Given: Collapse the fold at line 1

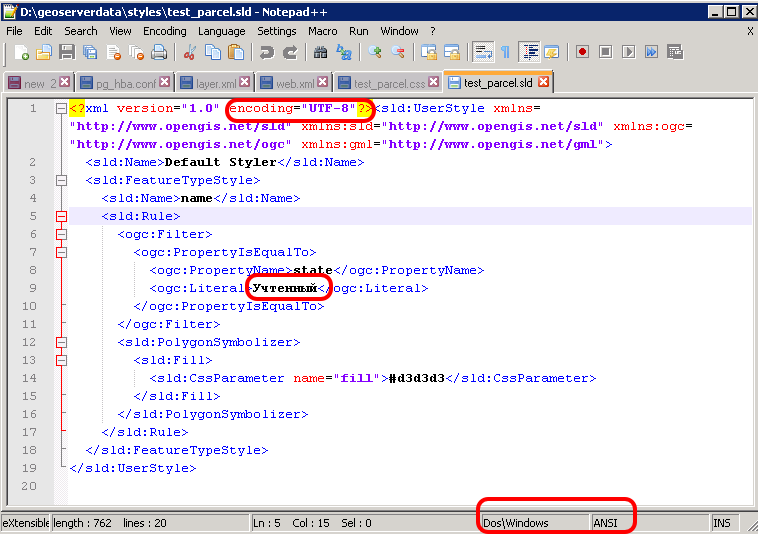Looking at the screenshot, I should point(61,108).
